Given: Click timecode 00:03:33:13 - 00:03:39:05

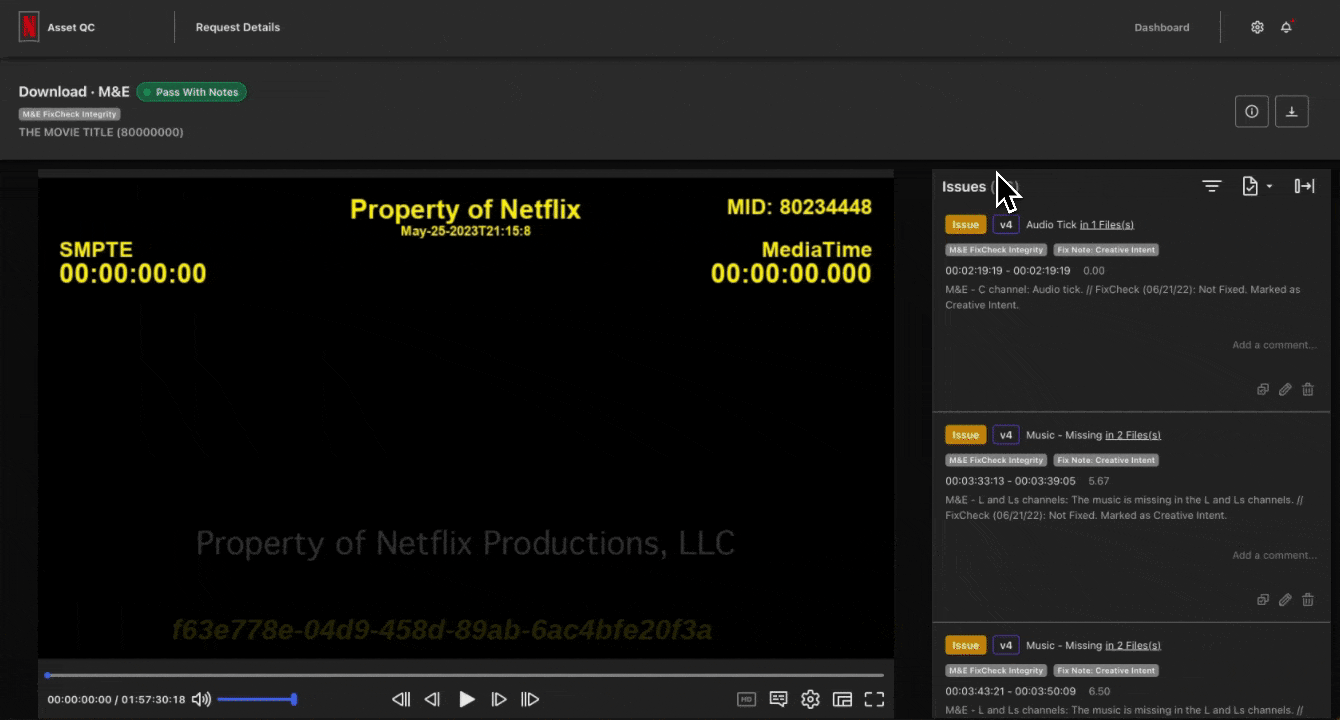Looking at the screenshot, I should coord(1010,481).
